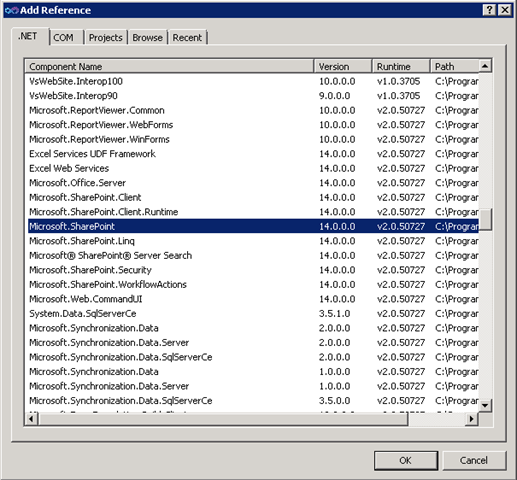Select Microsoft.ReportViewer.Common row
The width and height of the screenshot is (517, 480).
pyautogui.click(x=253, y=110)
